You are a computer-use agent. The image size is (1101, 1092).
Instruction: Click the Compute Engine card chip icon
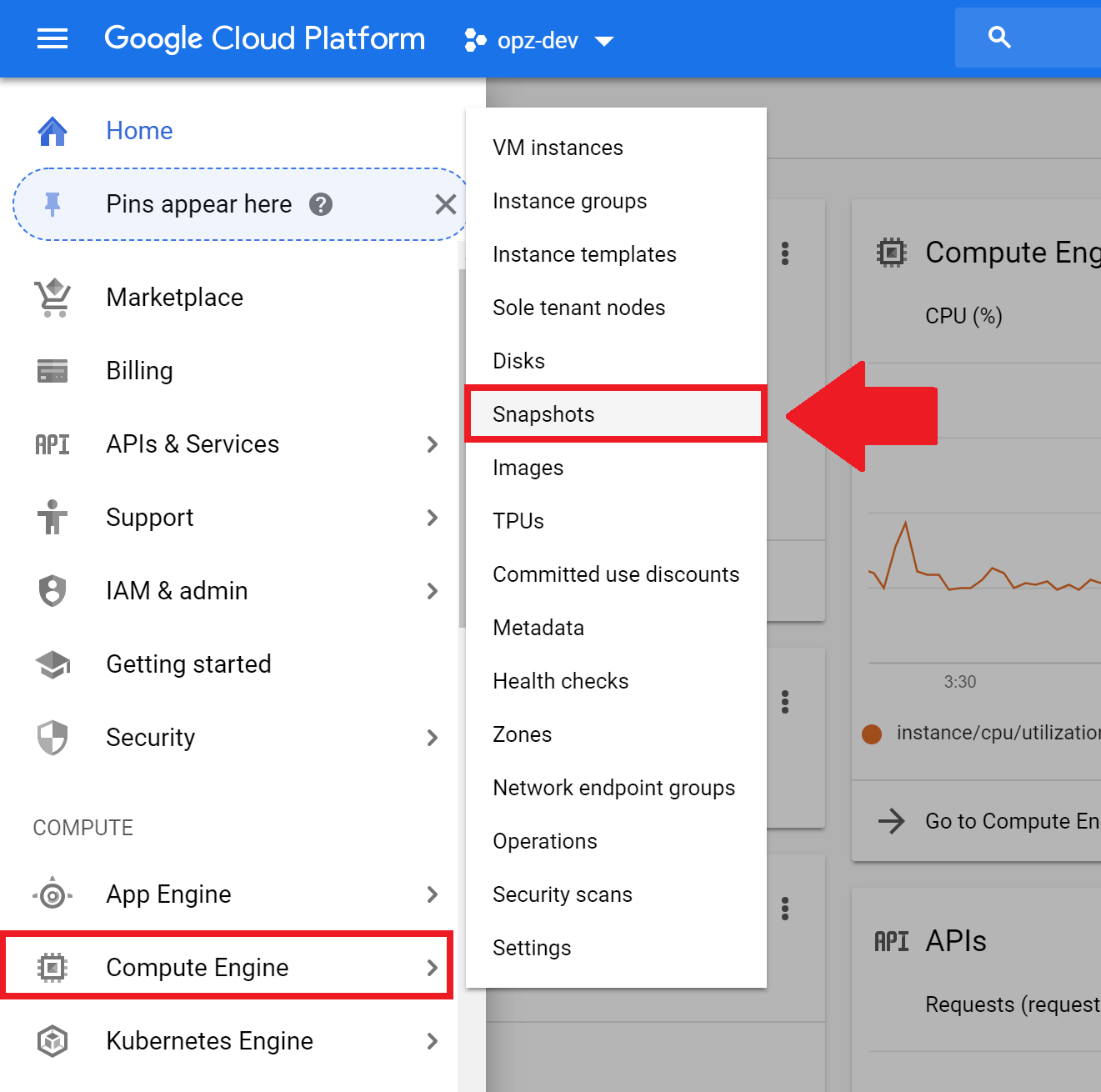coord(892,252)
